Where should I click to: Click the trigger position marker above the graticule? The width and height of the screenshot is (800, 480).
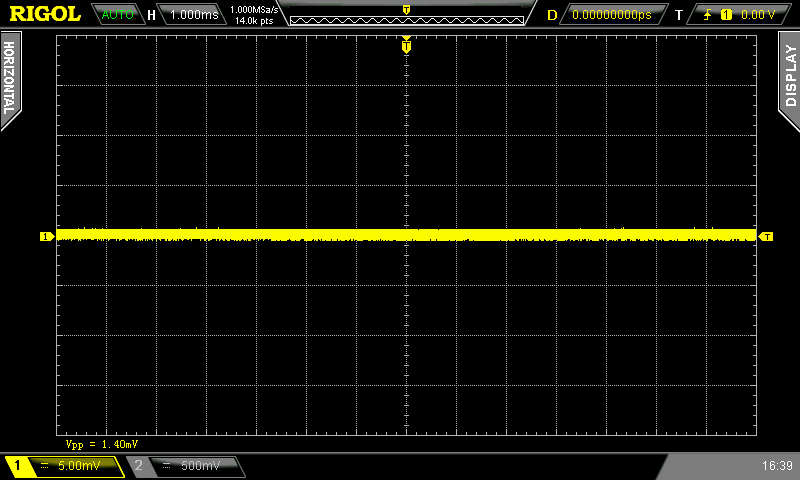tap(406, 46)
